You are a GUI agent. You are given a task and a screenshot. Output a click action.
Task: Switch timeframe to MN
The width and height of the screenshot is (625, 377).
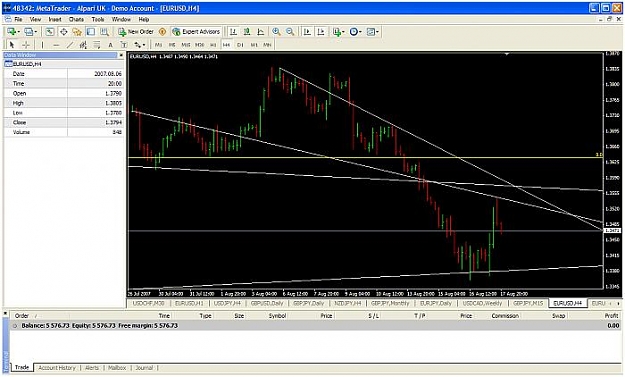(267, 45)
